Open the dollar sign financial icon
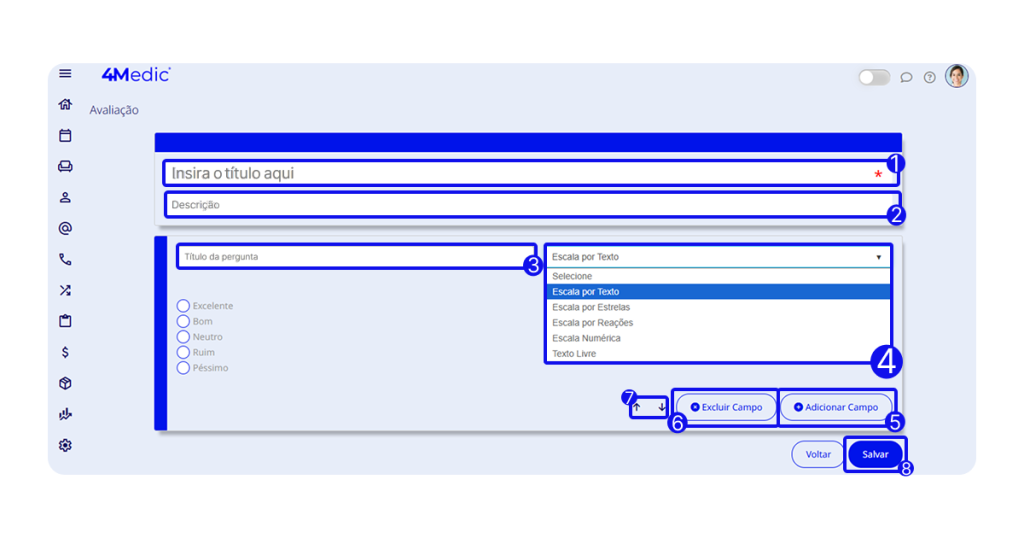Image resolution: width=1024 pixels, height=538 pixels. pyautogui.click(x=65, y=352)
